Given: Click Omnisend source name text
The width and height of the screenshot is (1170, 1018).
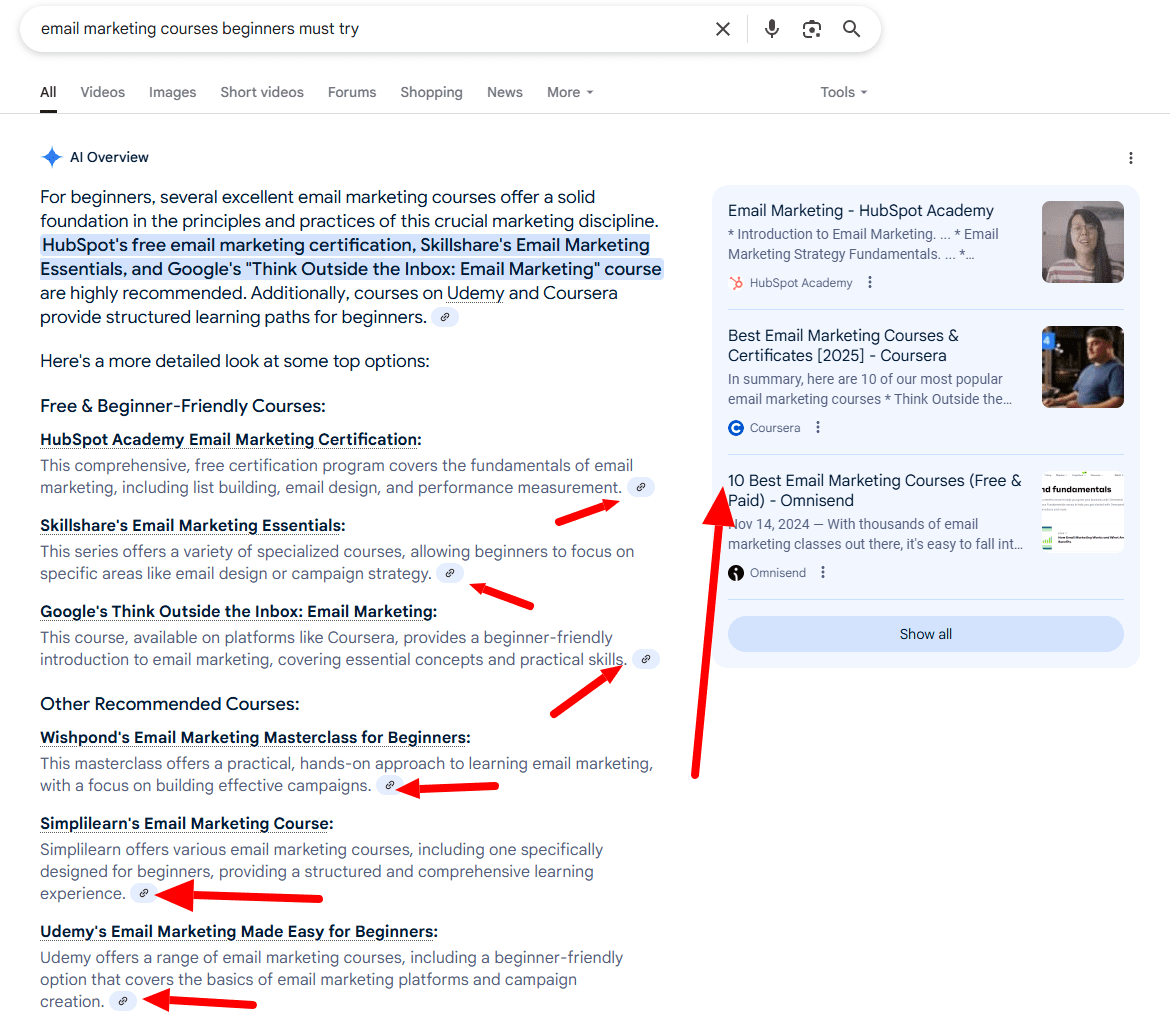Looking at the screenshot, I should pos(778,572).
